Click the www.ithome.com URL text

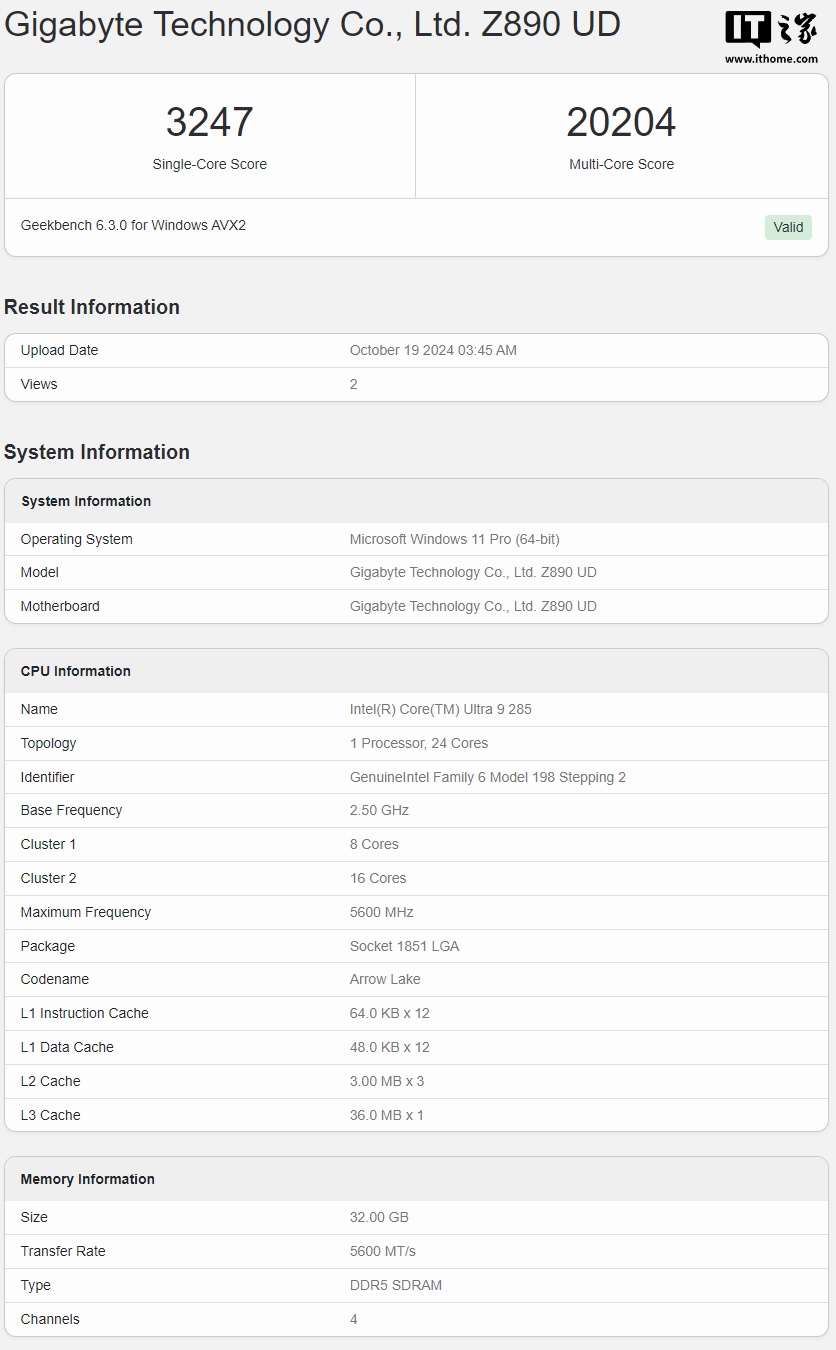point(771,59)
